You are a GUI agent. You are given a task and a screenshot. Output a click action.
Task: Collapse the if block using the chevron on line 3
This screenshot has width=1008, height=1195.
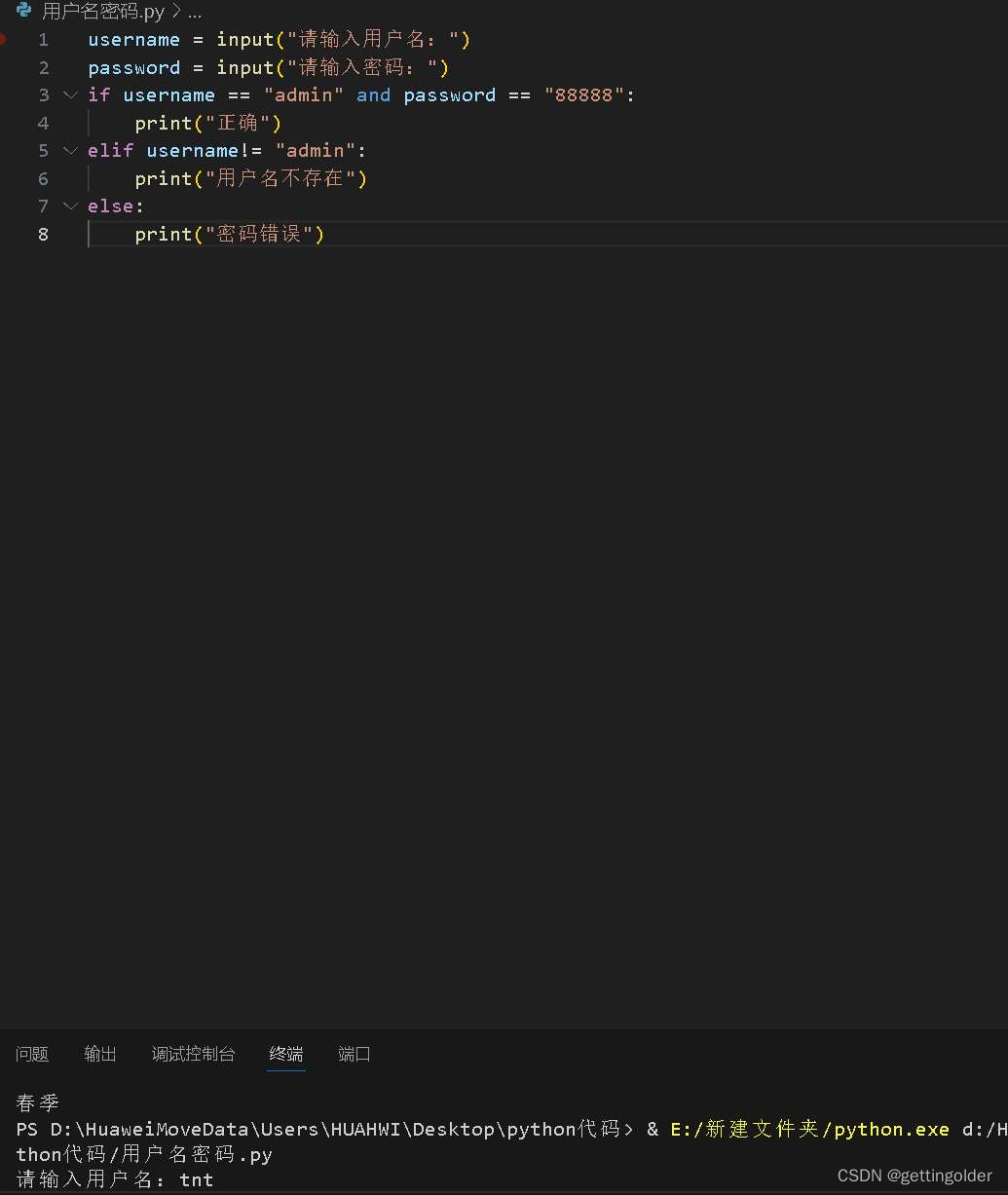click(x=69, y=94)
